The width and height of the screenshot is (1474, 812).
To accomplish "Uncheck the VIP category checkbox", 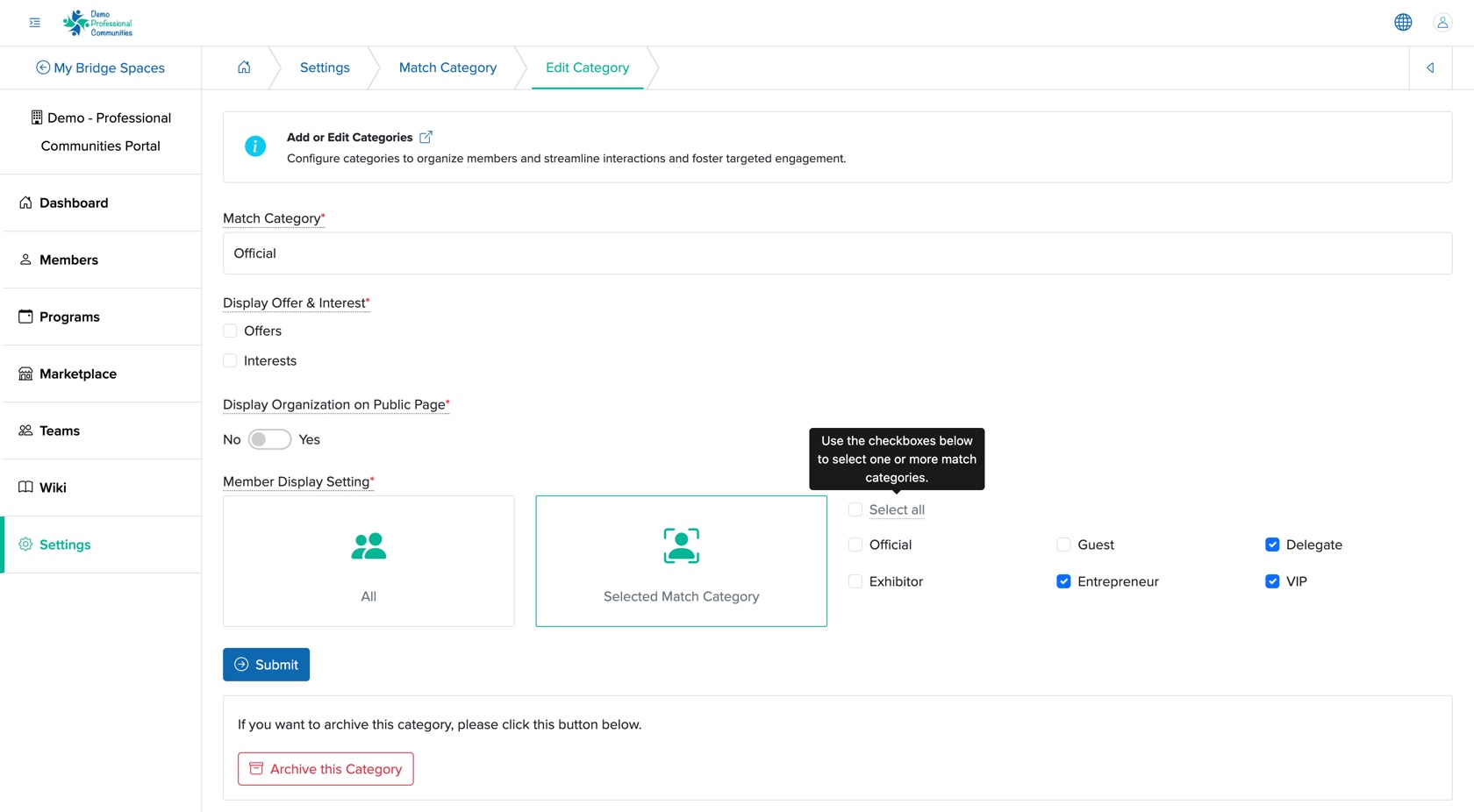I will 1272,581.
